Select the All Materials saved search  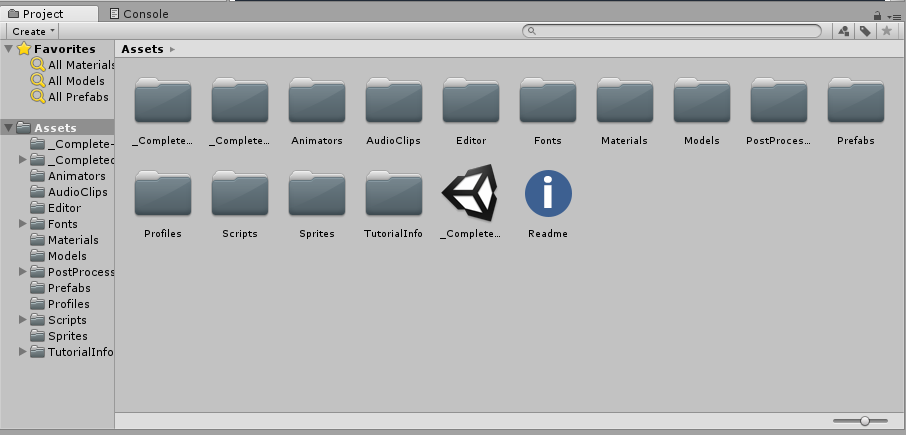tap(73, 65)
